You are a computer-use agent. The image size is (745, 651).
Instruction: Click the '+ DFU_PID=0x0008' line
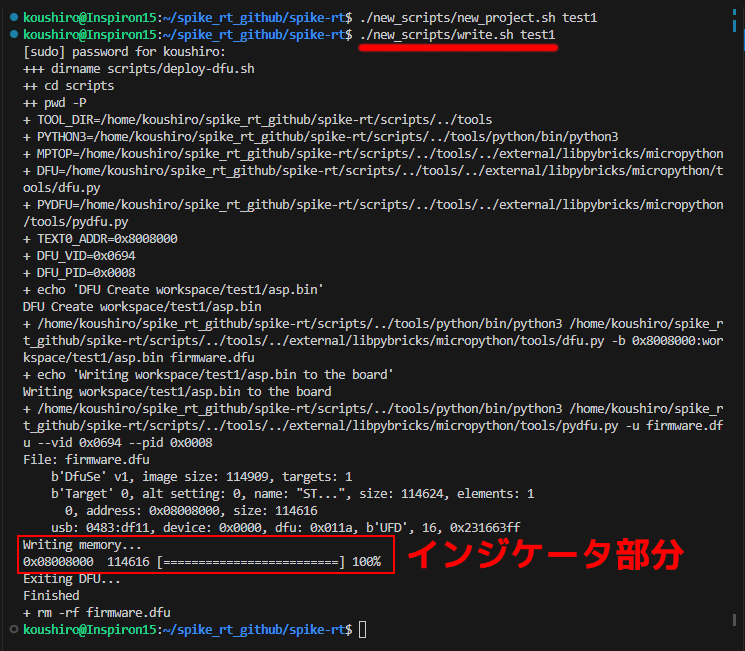[x=79, y=273]
